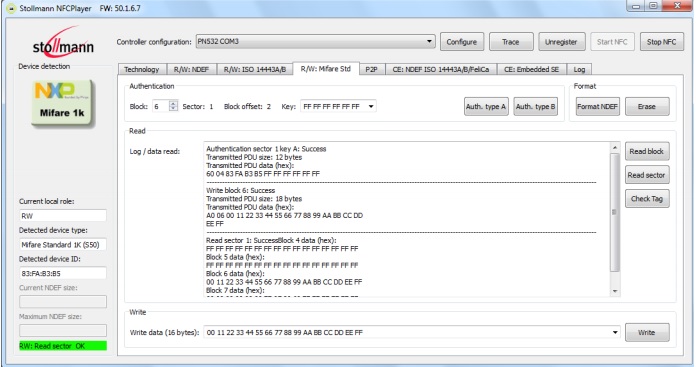696x367 pixels.
Task: Click the Trace button
Action: point(511,42)
